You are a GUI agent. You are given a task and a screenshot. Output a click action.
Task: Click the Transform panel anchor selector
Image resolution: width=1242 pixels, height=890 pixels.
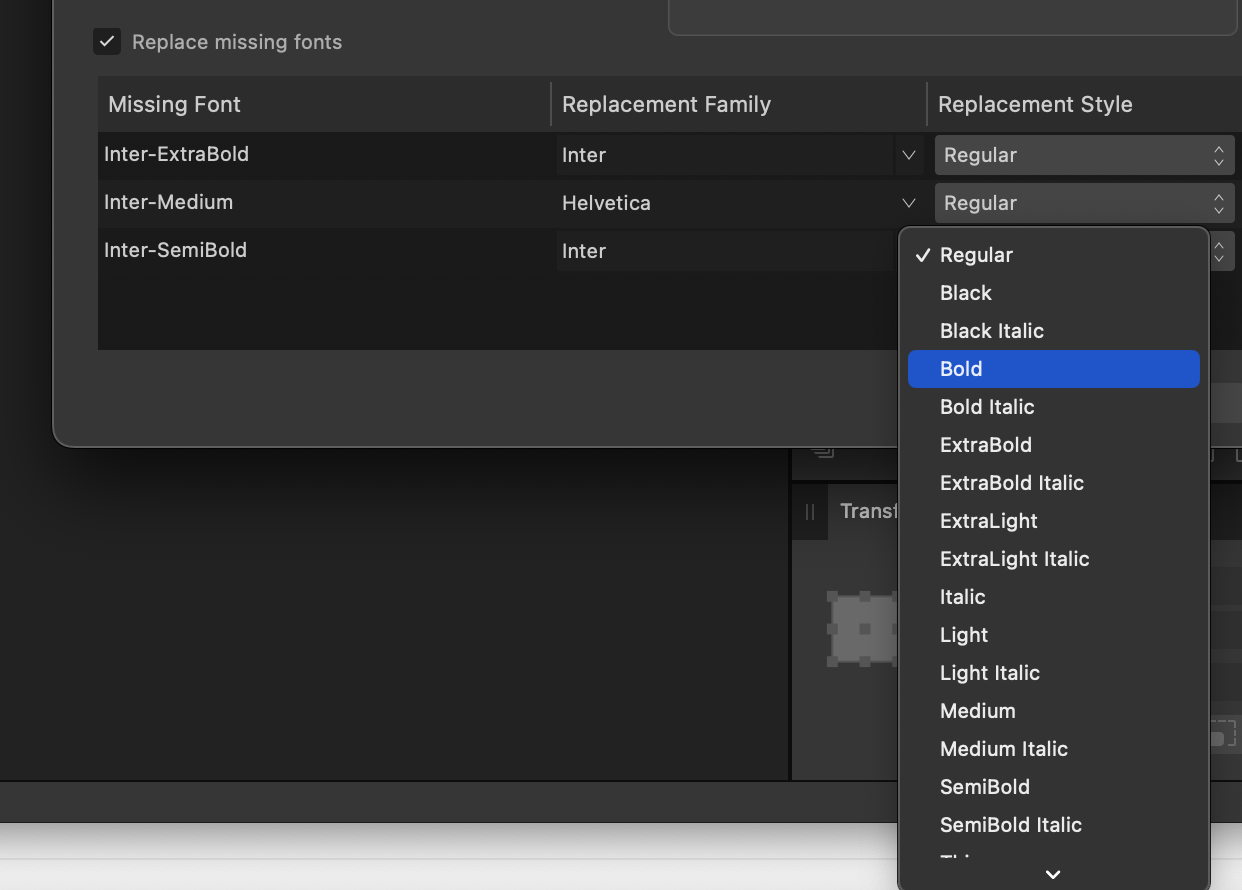click(x=864, y=629)
